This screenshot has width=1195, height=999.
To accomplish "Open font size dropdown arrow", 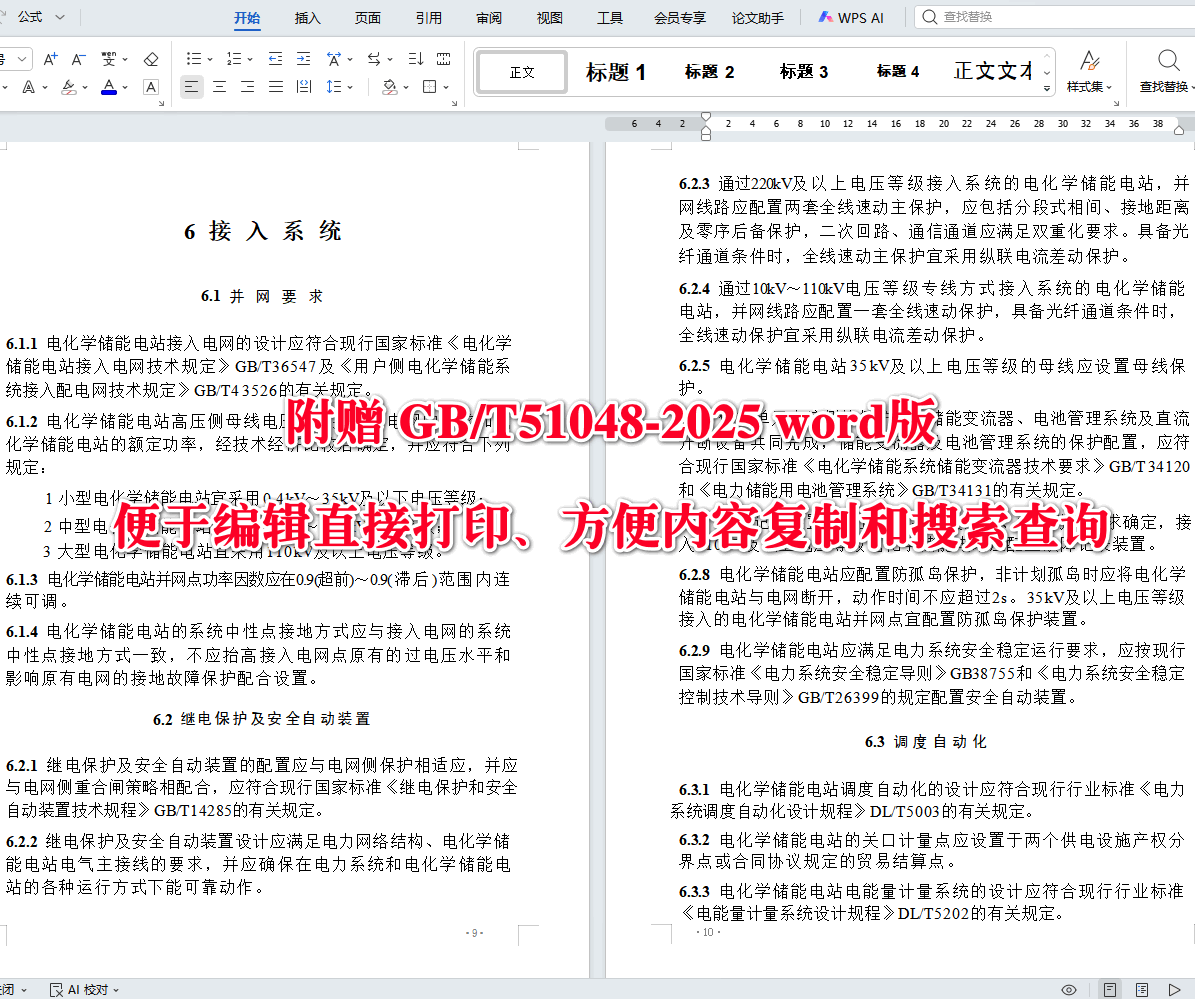I will click(22, 59).
